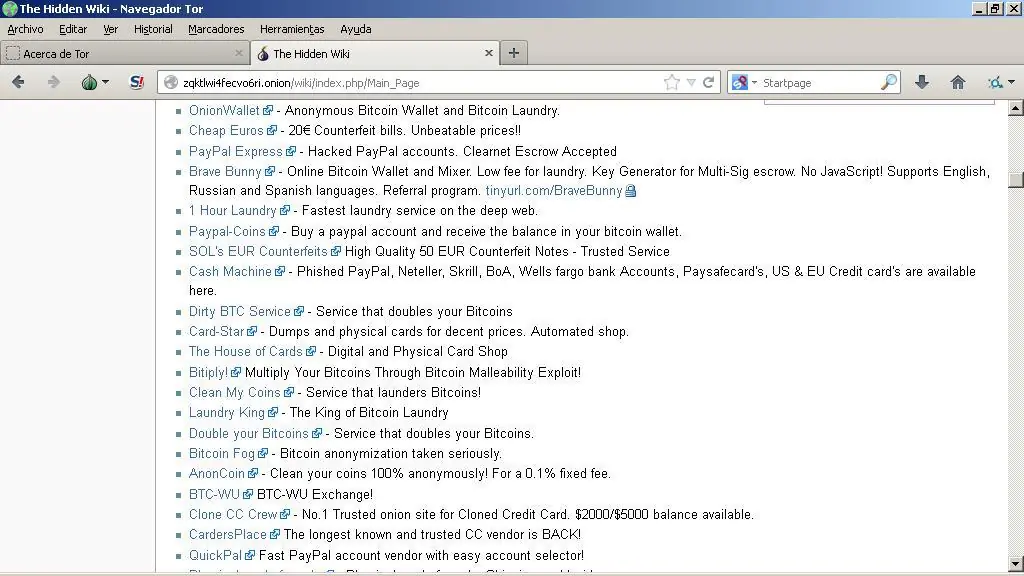Open the Cheap Euros link
The height and width of the screenshot is (576, 1024).
click(226, 131)
